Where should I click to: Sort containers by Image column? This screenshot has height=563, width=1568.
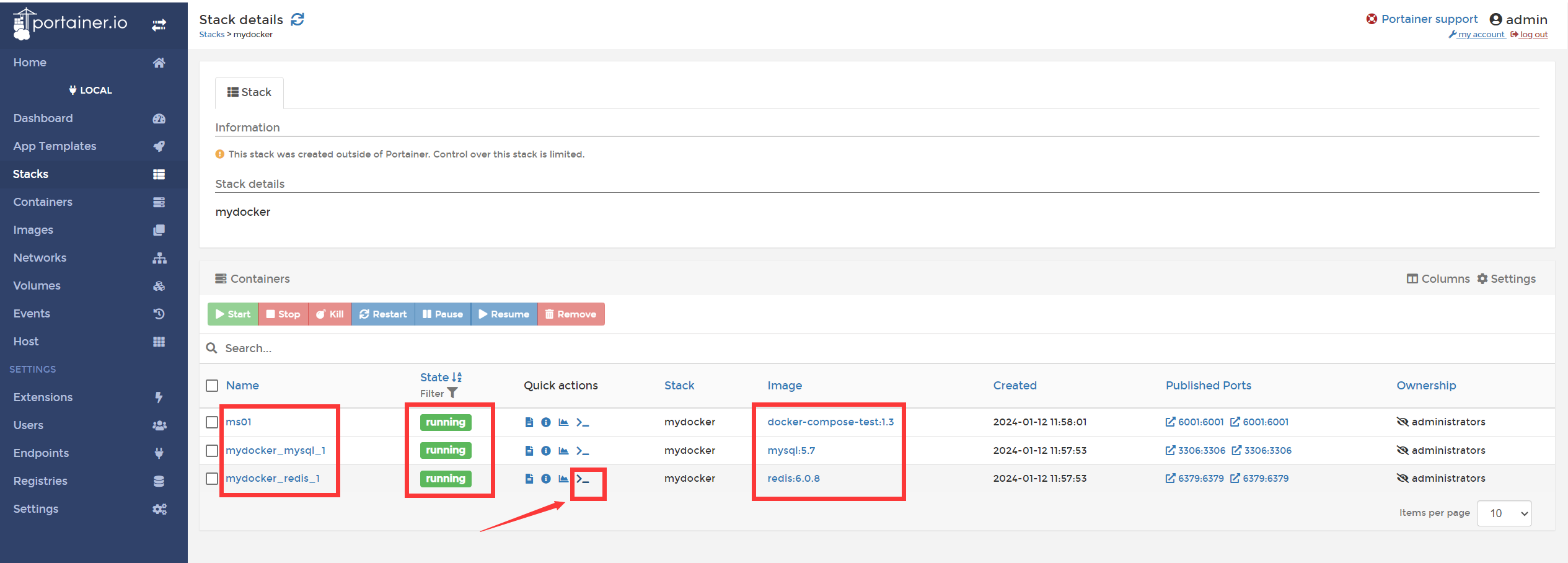click(x=785, y=386)
